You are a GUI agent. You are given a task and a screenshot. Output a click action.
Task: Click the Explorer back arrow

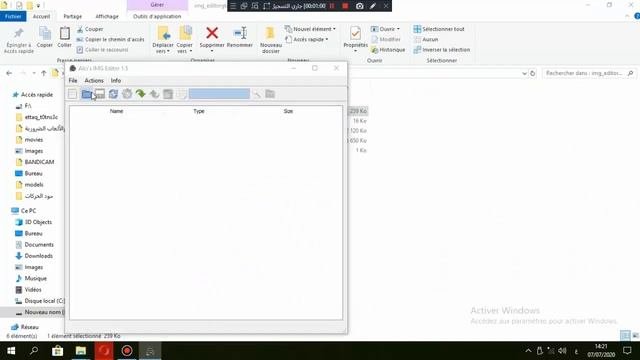(x=9, y=73)
